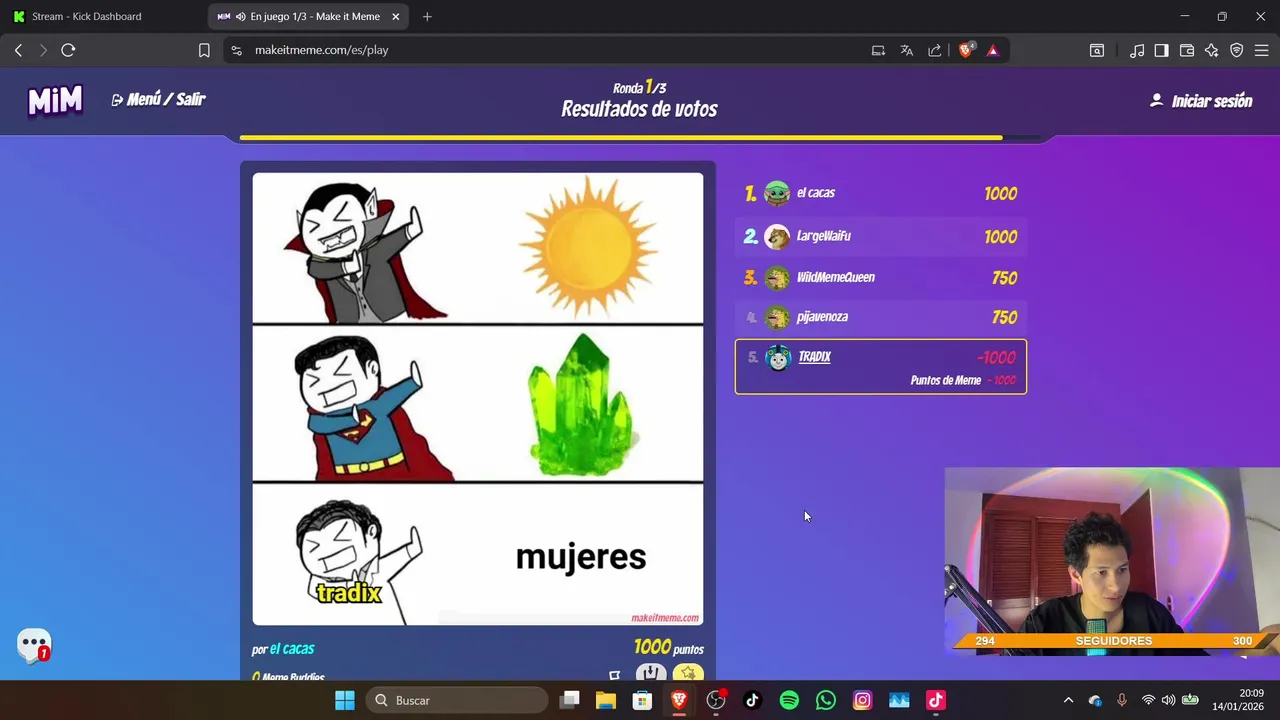Click el cacas avatar
1280x720 pixels.
tap(777, 194)
